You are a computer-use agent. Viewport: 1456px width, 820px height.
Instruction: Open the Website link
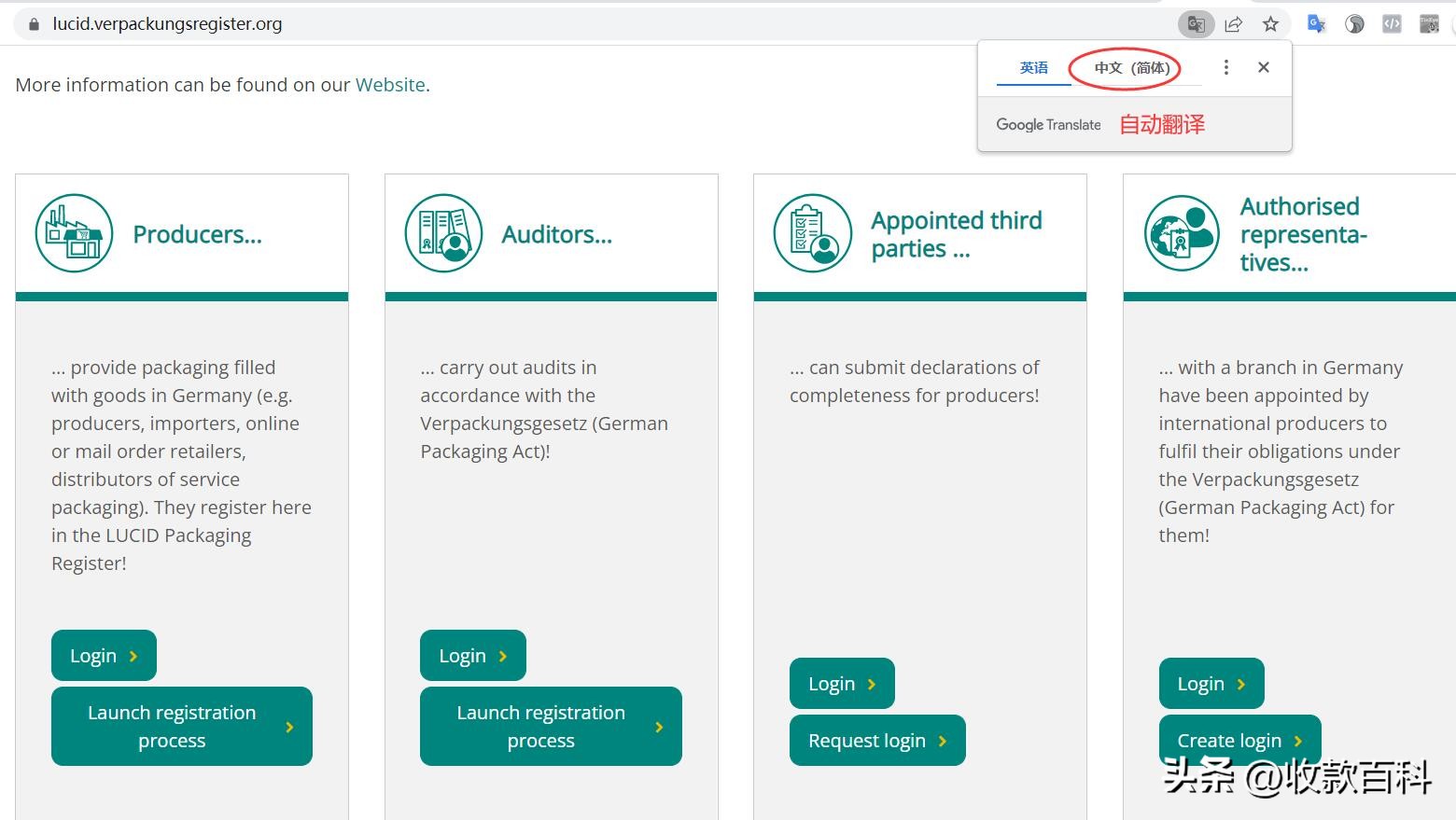point(390,85)
